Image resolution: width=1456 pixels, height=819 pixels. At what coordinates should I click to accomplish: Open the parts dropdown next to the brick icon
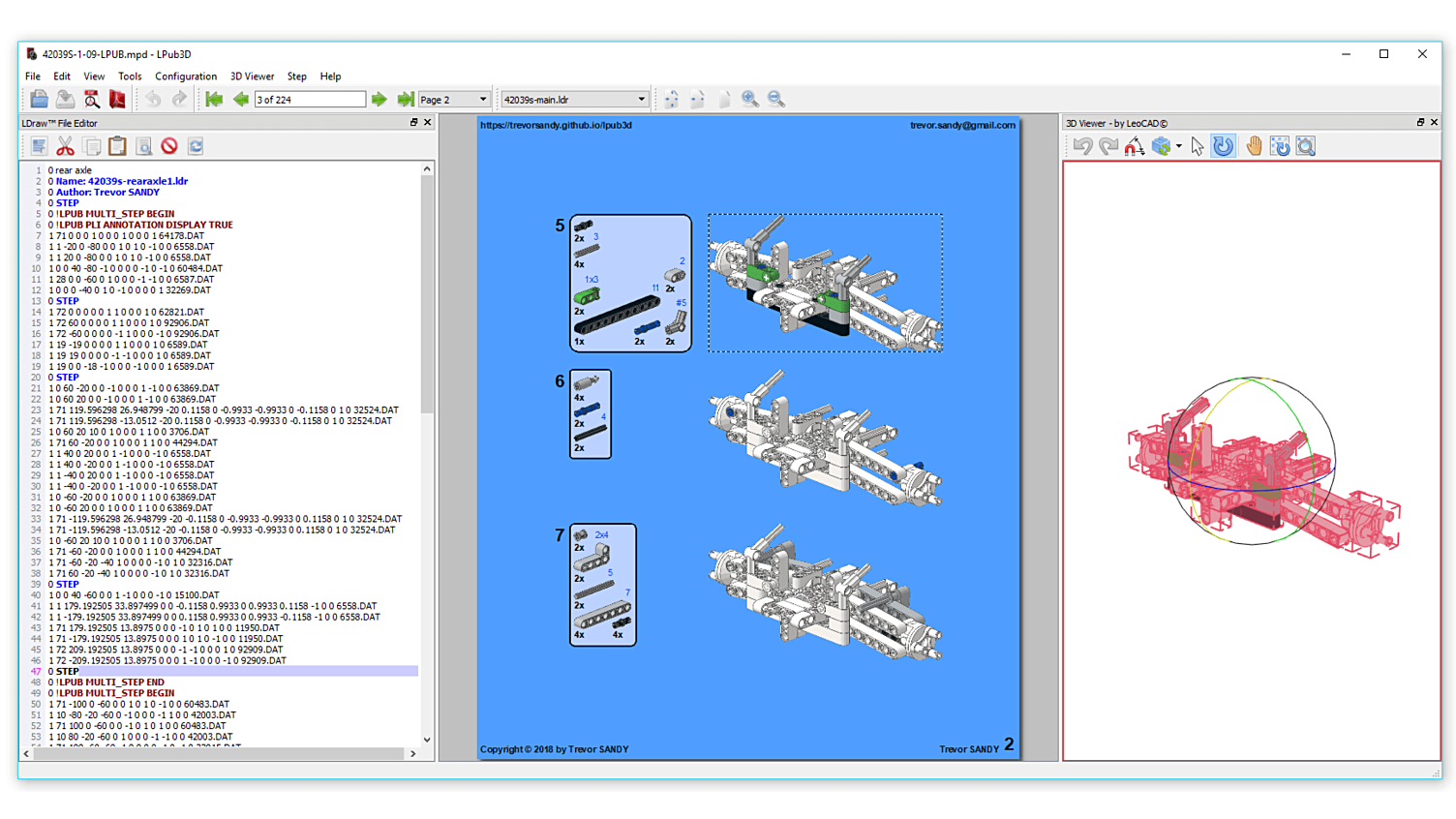point(1179,146)
